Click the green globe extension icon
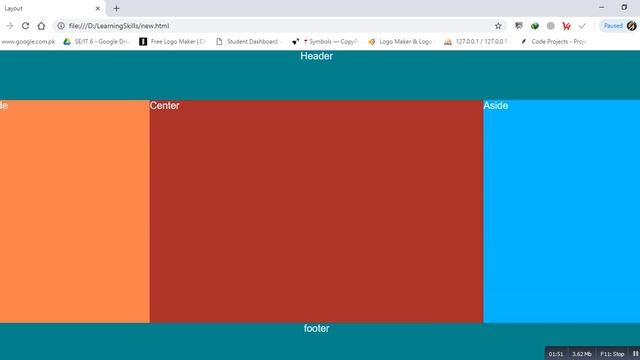This screenshot has height=360, width=640. [535, 26]
